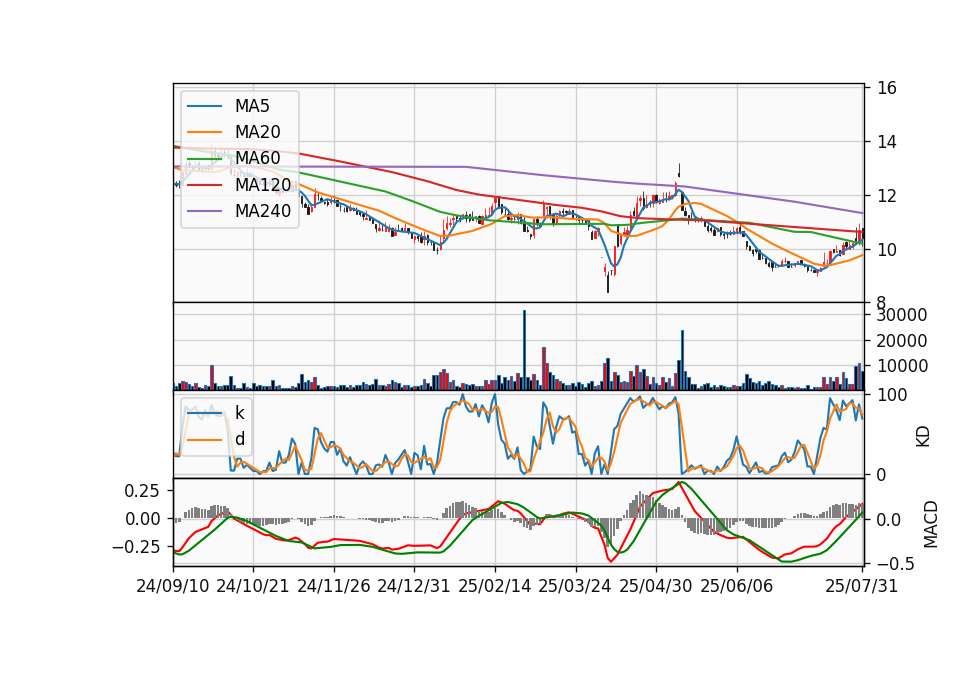The height and width of the screenshot is (690, 960).
Task: Click the second-tallest volume bar near 25/04/30
Action: click(682, 360)
